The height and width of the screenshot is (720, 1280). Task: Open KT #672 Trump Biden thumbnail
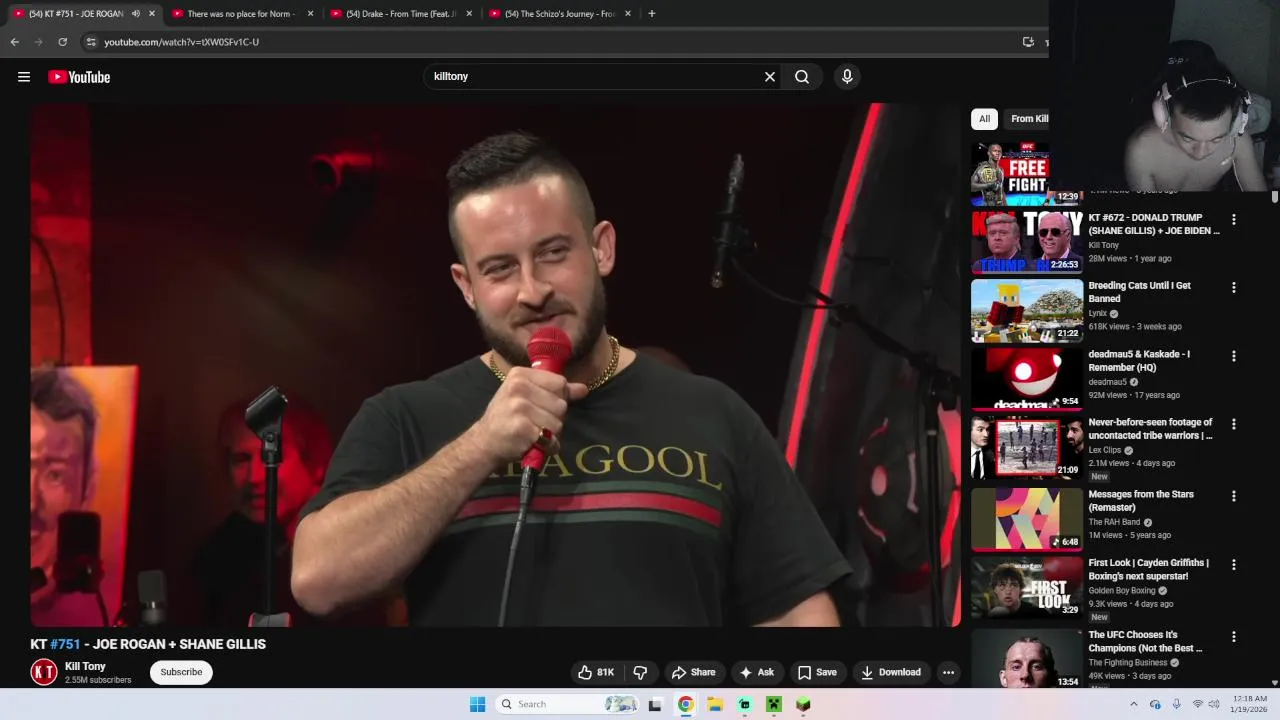point(1027,242)
